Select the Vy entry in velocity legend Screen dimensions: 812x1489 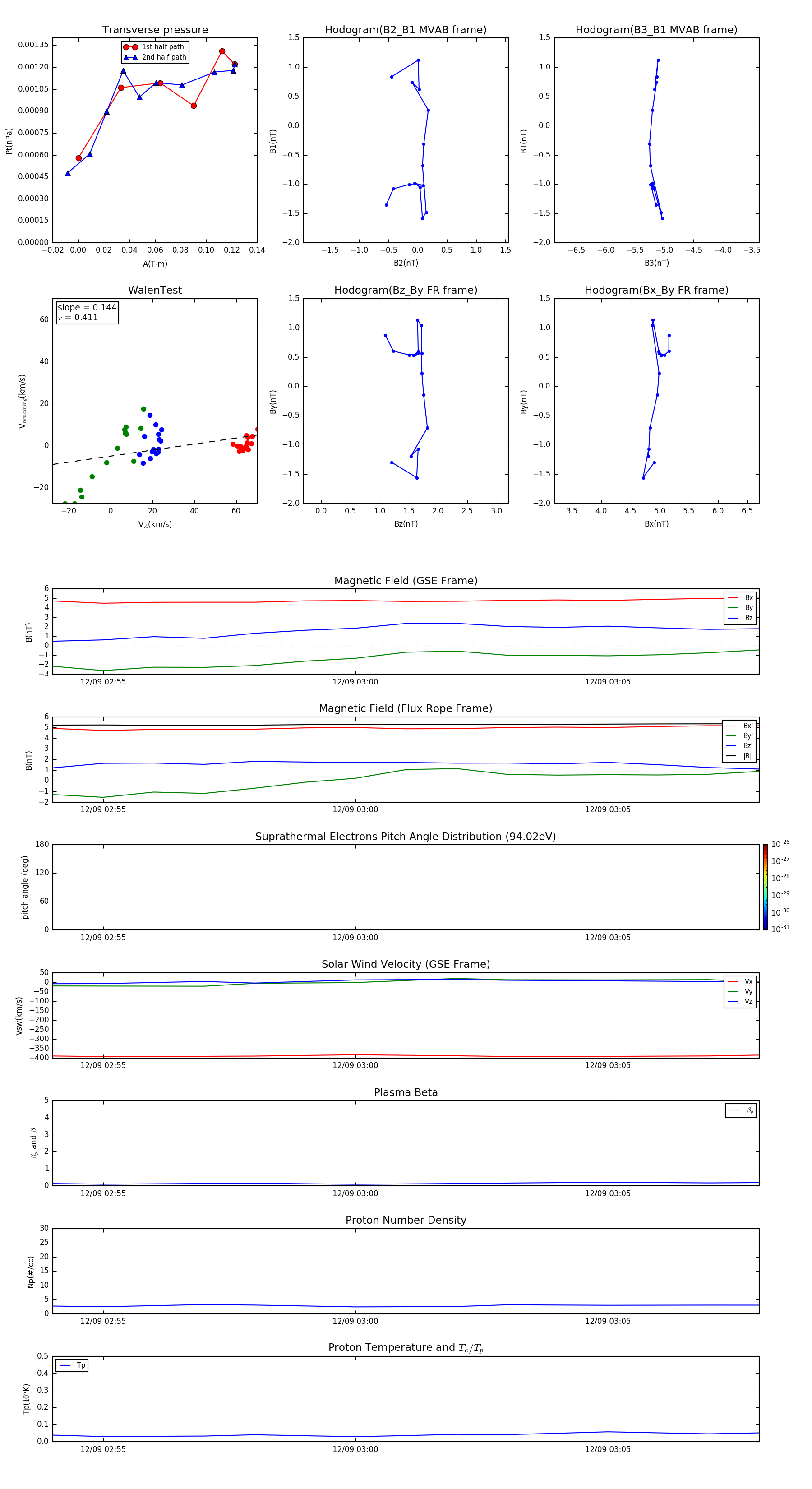click(x=740, y=992)
